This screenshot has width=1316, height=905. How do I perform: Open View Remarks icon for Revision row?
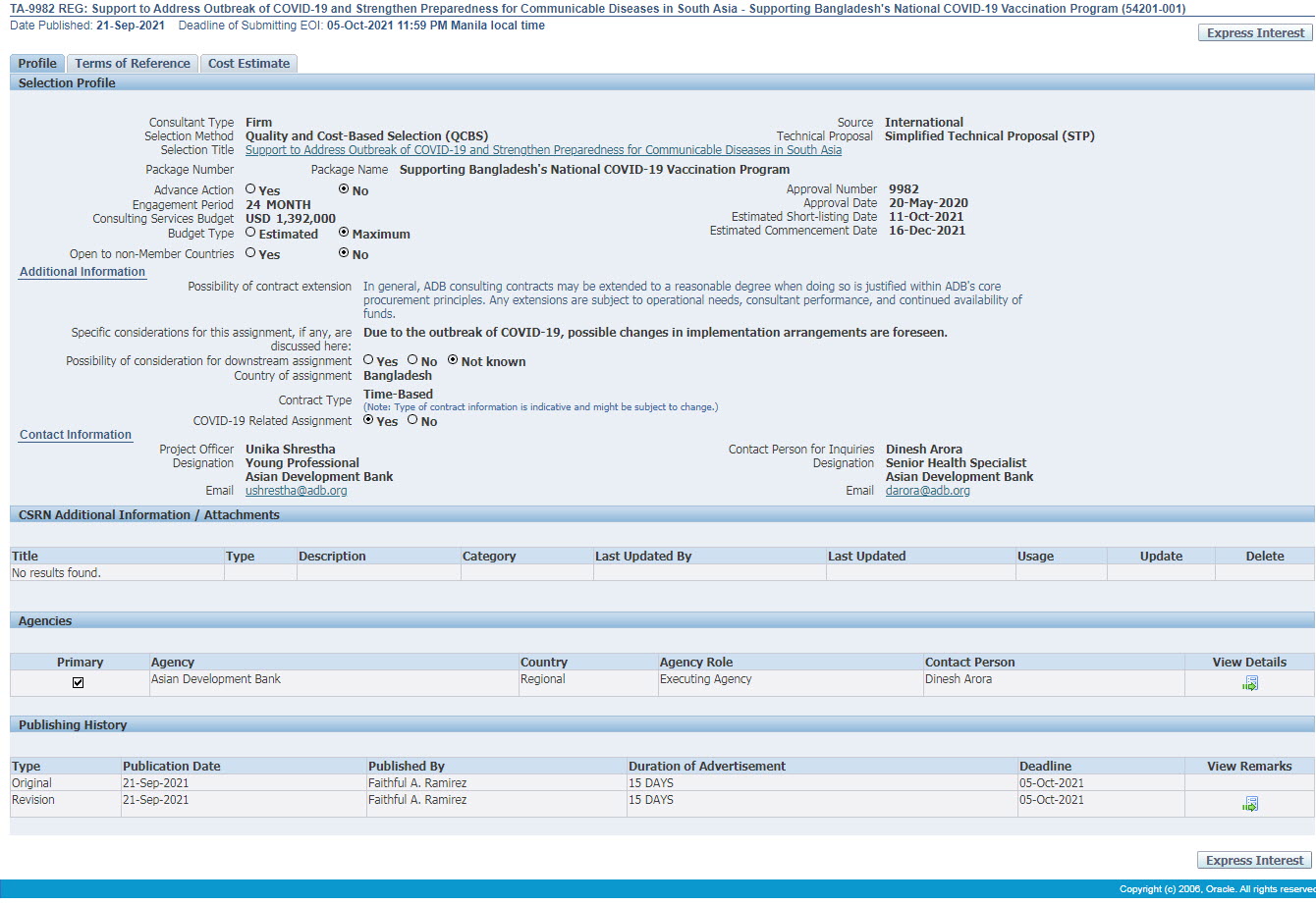coord(1249,804)
